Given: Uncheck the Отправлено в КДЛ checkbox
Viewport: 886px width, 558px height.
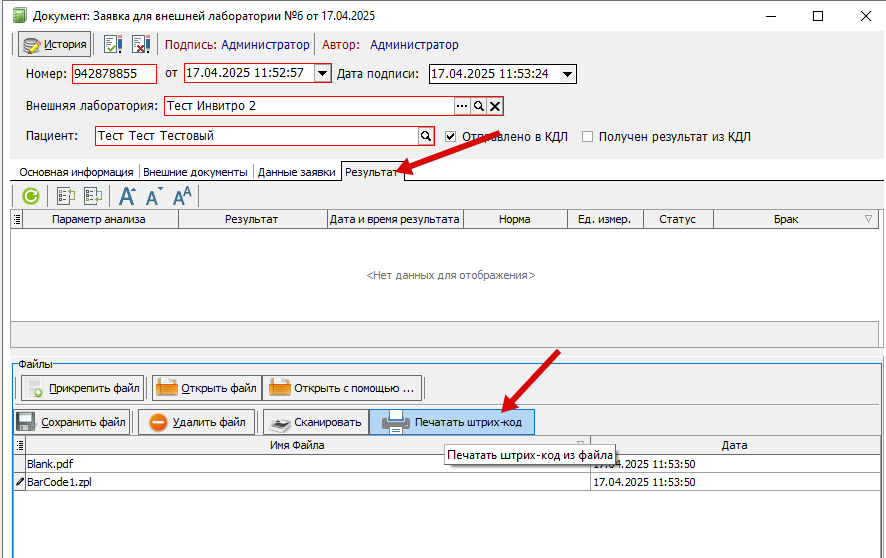Looking at the screenshot, I should [x=451, y=136].
